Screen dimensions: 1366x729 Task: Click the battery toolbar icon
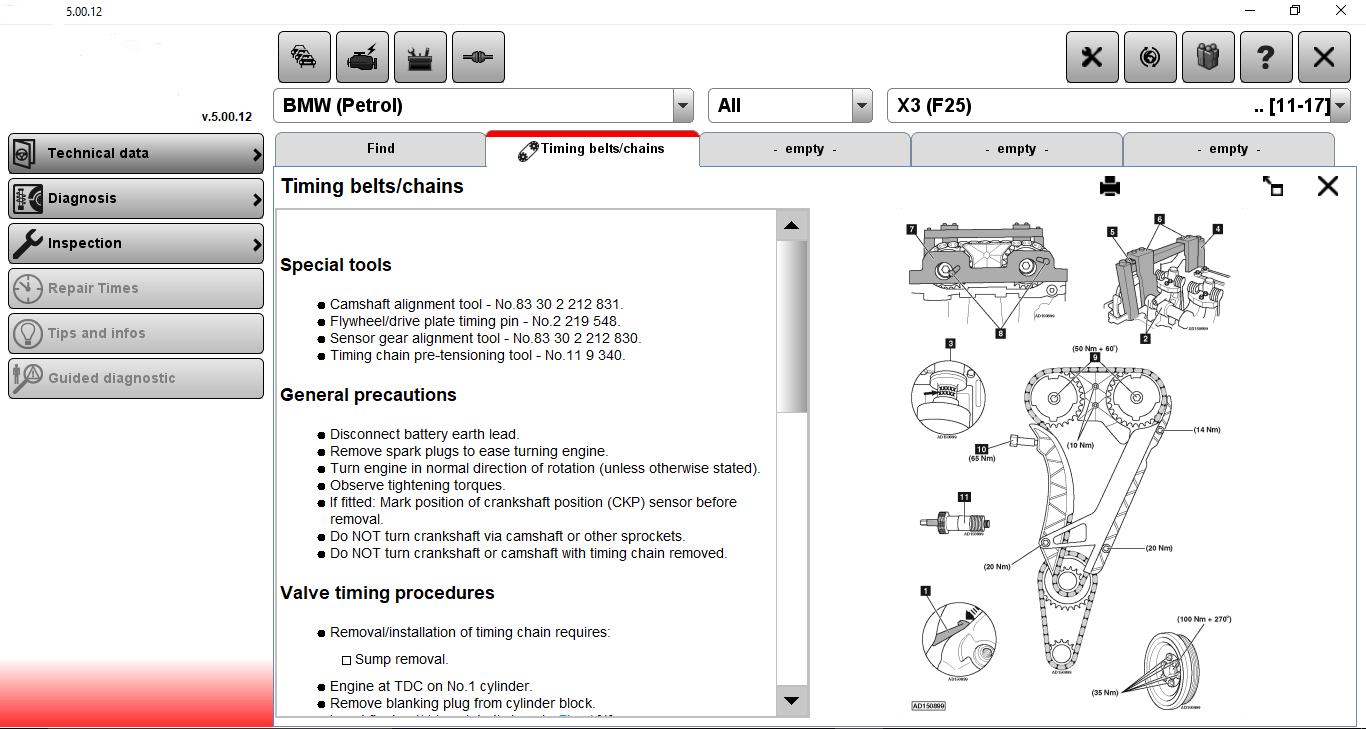(x=420, y=57)
